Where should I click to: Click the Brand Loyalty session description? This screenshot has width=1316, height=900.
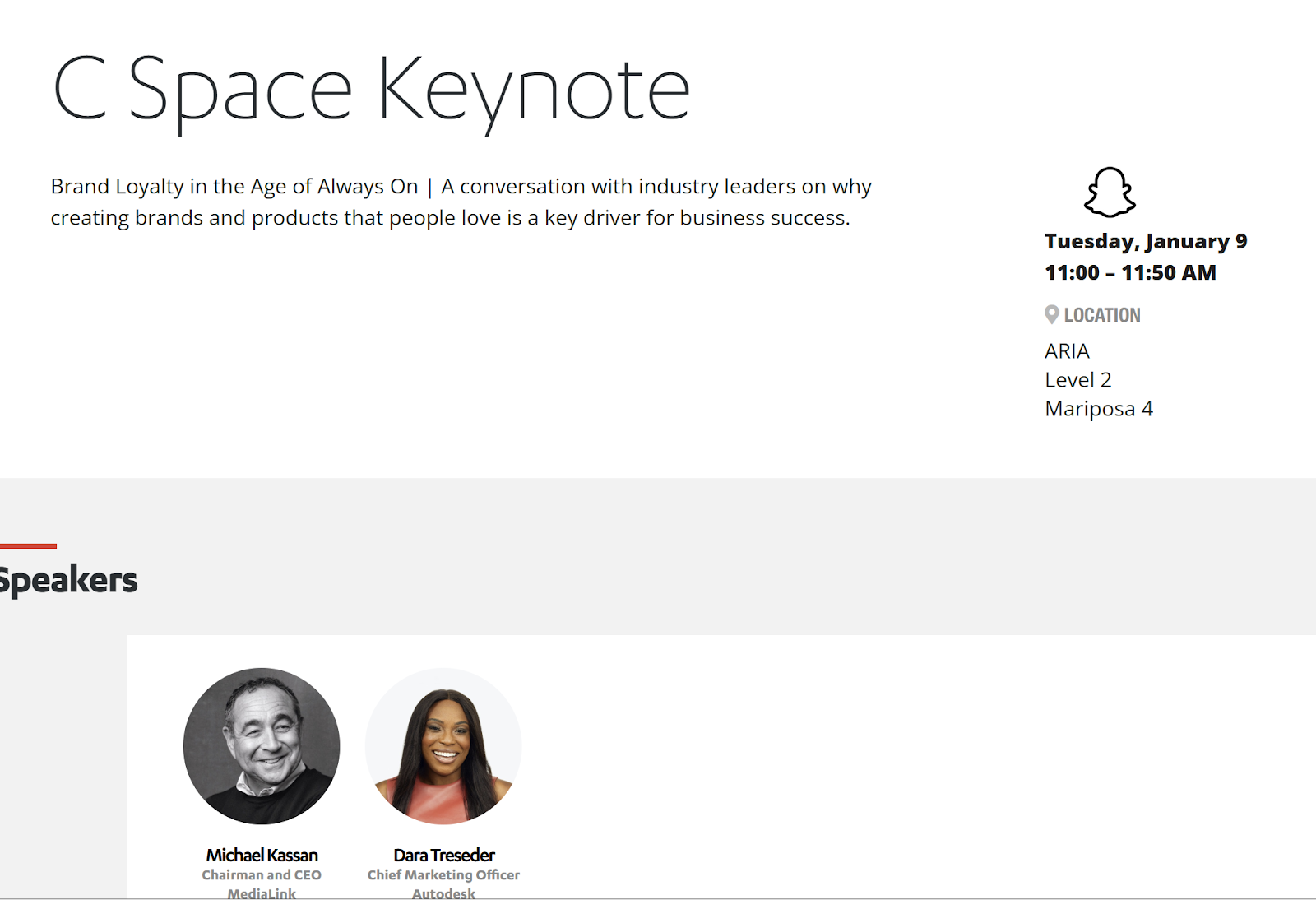(461, 202)
